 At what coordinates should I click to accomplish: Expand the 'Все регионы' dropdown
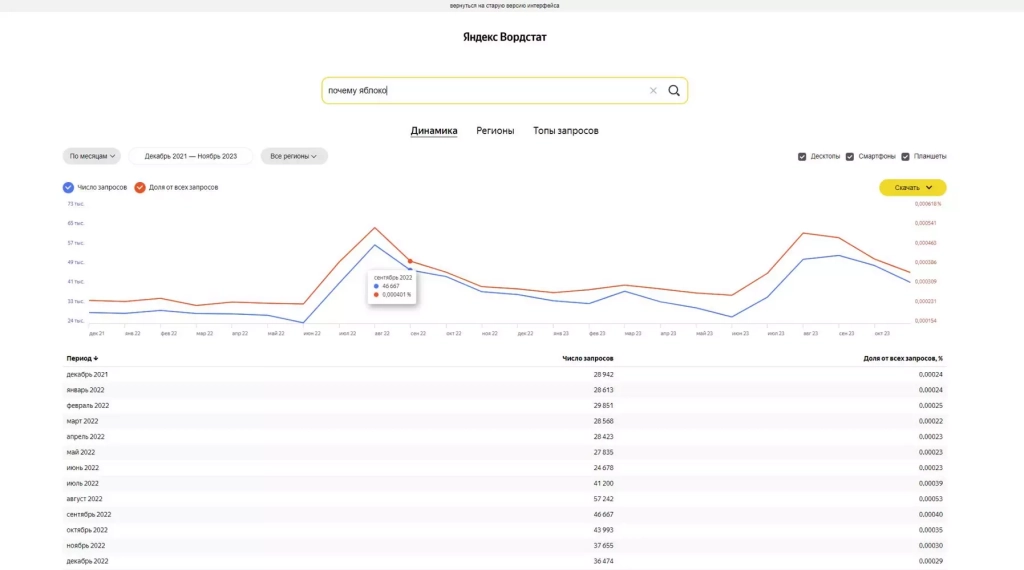pyautogui.click(x=293, y=156)
